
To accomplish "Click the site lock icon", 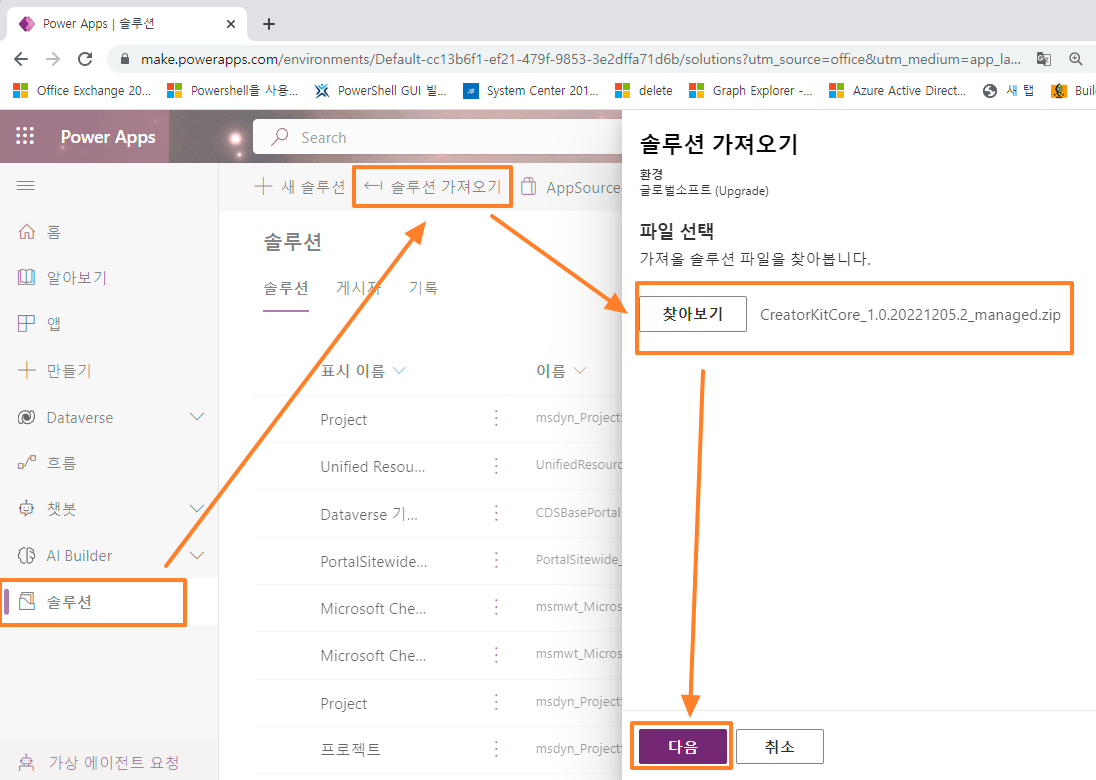I will 125,59.
